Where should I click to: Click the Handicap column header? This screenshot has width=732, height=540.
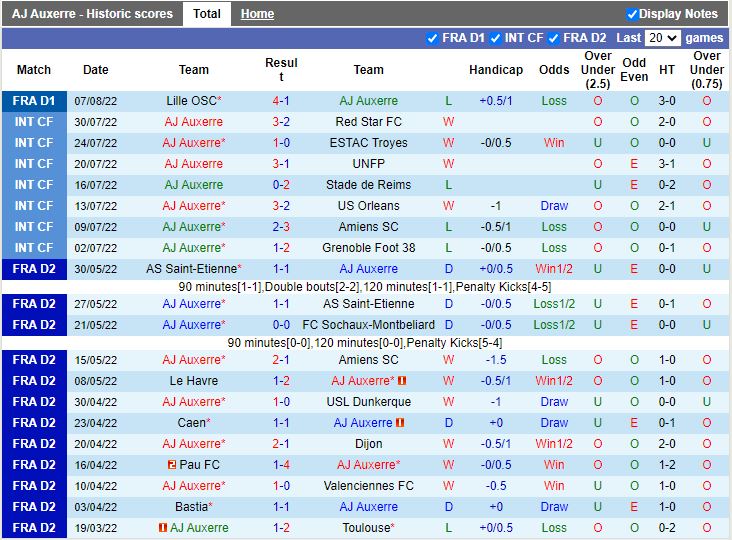click(x=496, y=70)
